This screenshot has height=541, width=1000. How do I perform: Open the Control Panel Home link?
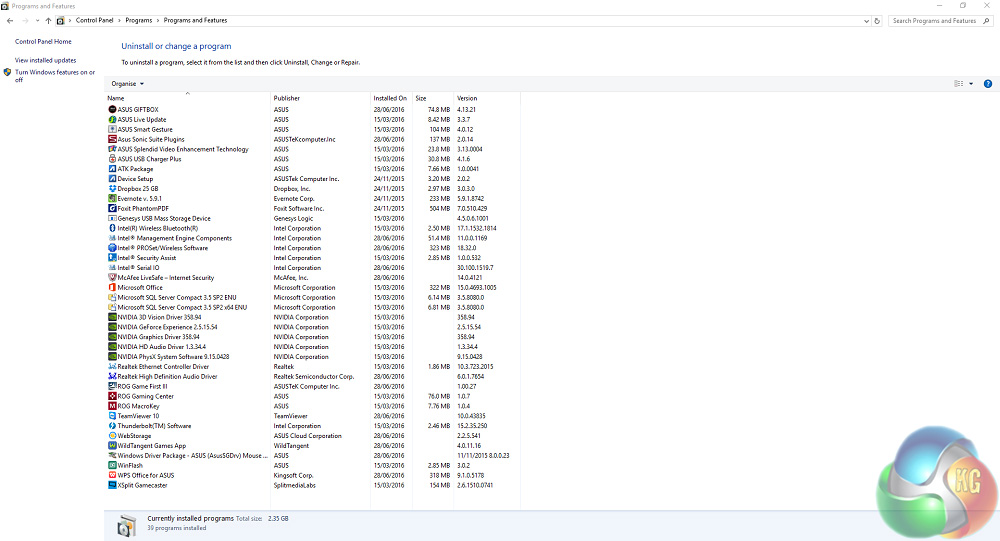(x=43, y=41)
